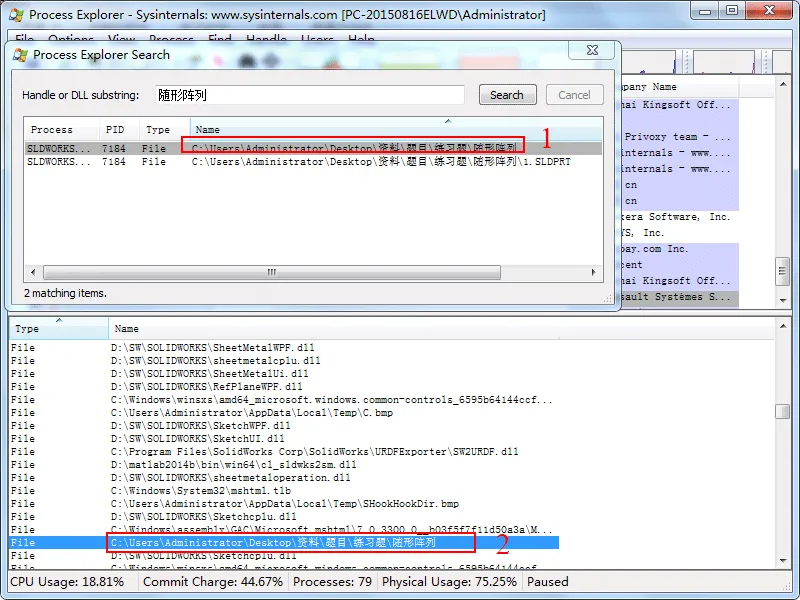Click the process list scrollbar up arrow

click(x=783, y=84)
